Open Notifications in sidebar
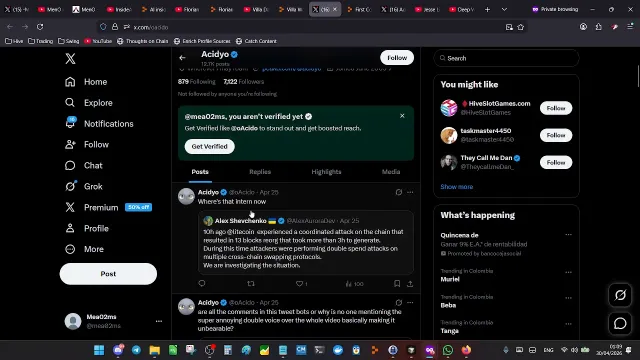This screenshot has width=640, height=360. point(99,124)
